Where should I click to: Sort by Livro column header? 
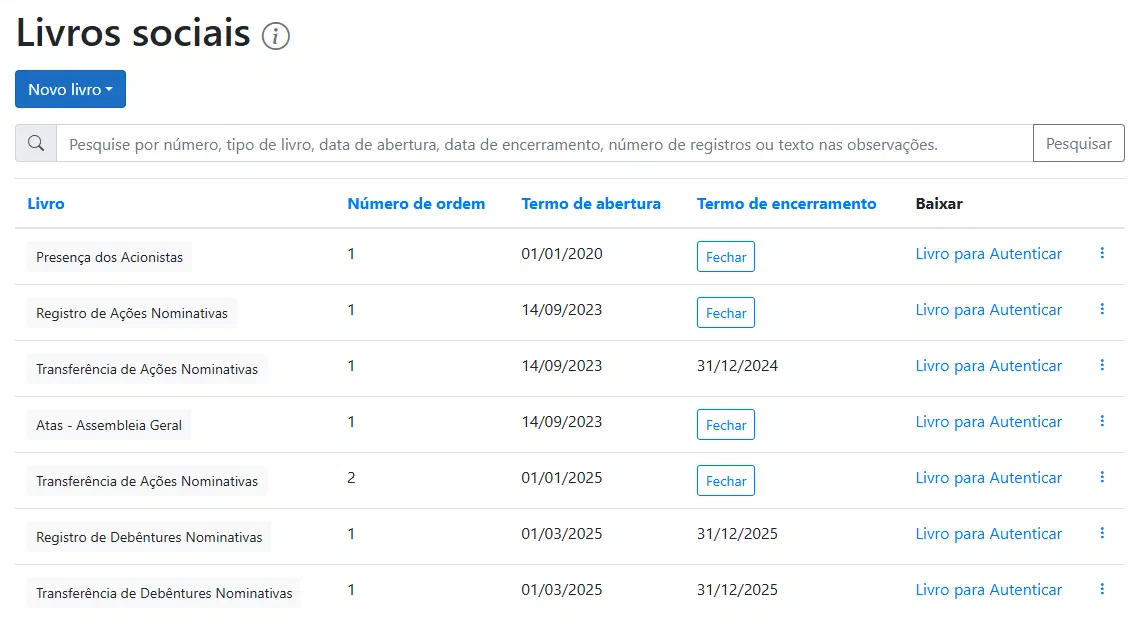46,204
